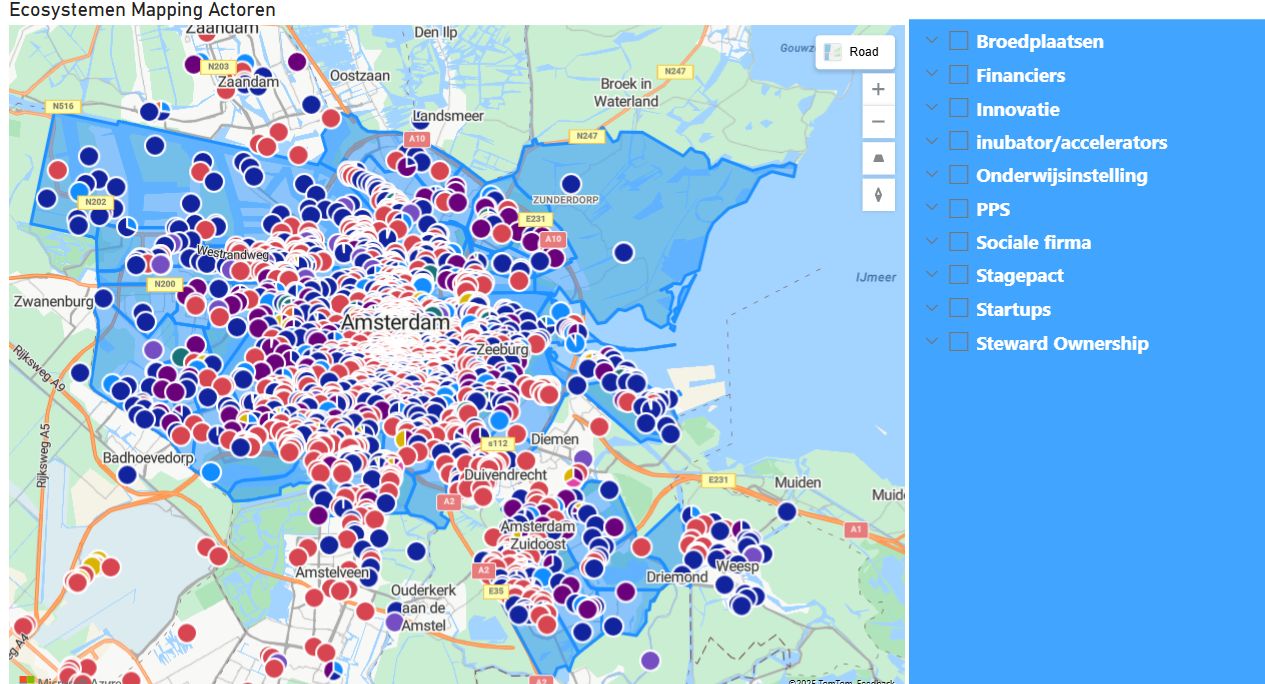The width and height of the screenshot is (1265, 684).
Task: Zoom in on the map
Action: 878,89
